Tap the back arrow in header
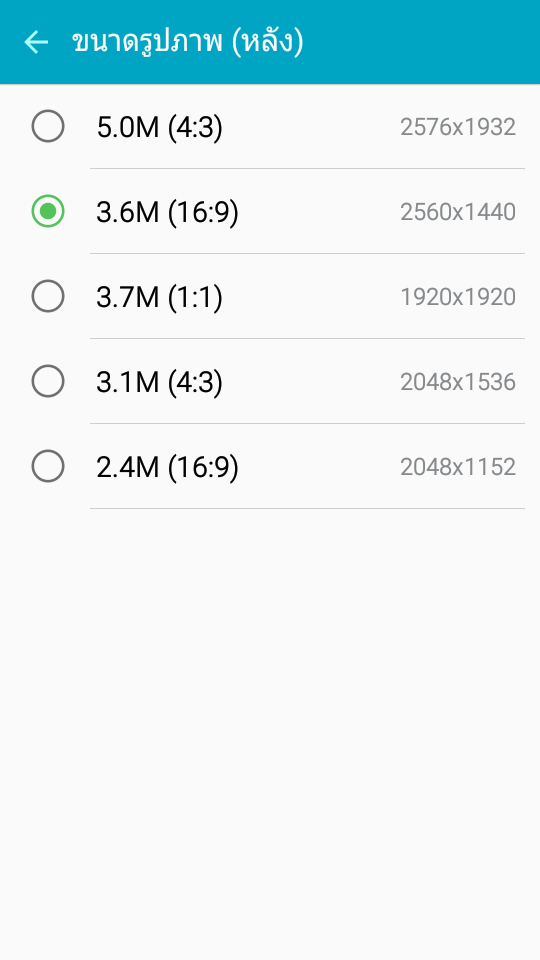 pos(36,42)
